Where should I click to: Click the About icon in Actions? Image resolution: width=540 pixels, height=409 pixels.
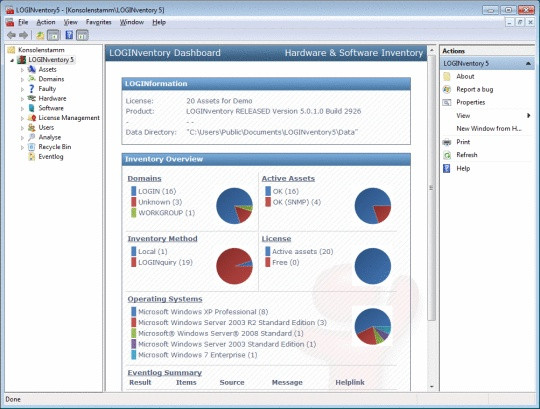click(447, 76)
